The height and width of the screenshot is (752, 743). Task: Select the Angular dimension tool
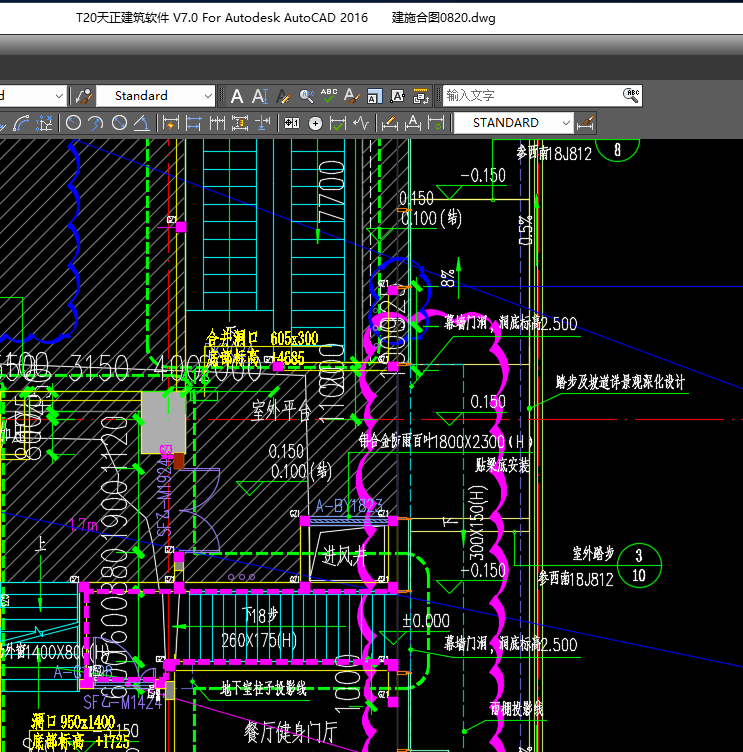click(x=142, y=123)
